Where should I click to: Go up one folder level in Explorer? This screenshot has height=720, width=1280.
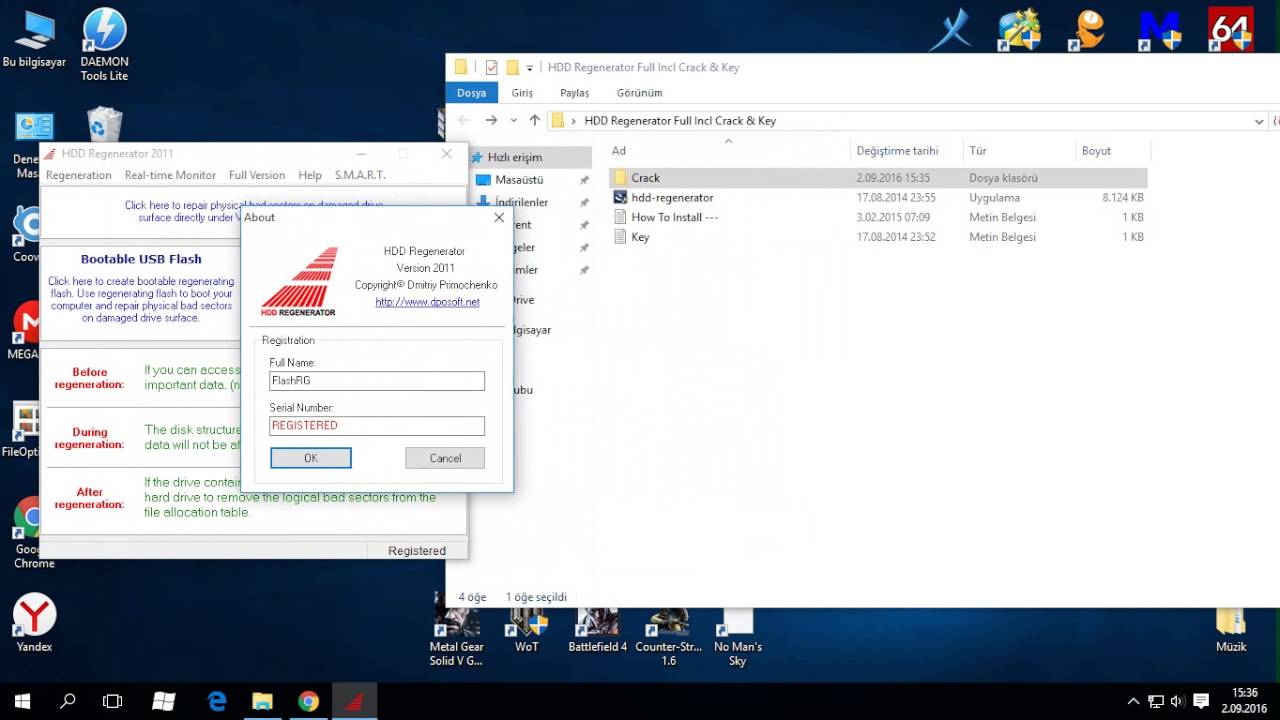(x=535, y=120)
